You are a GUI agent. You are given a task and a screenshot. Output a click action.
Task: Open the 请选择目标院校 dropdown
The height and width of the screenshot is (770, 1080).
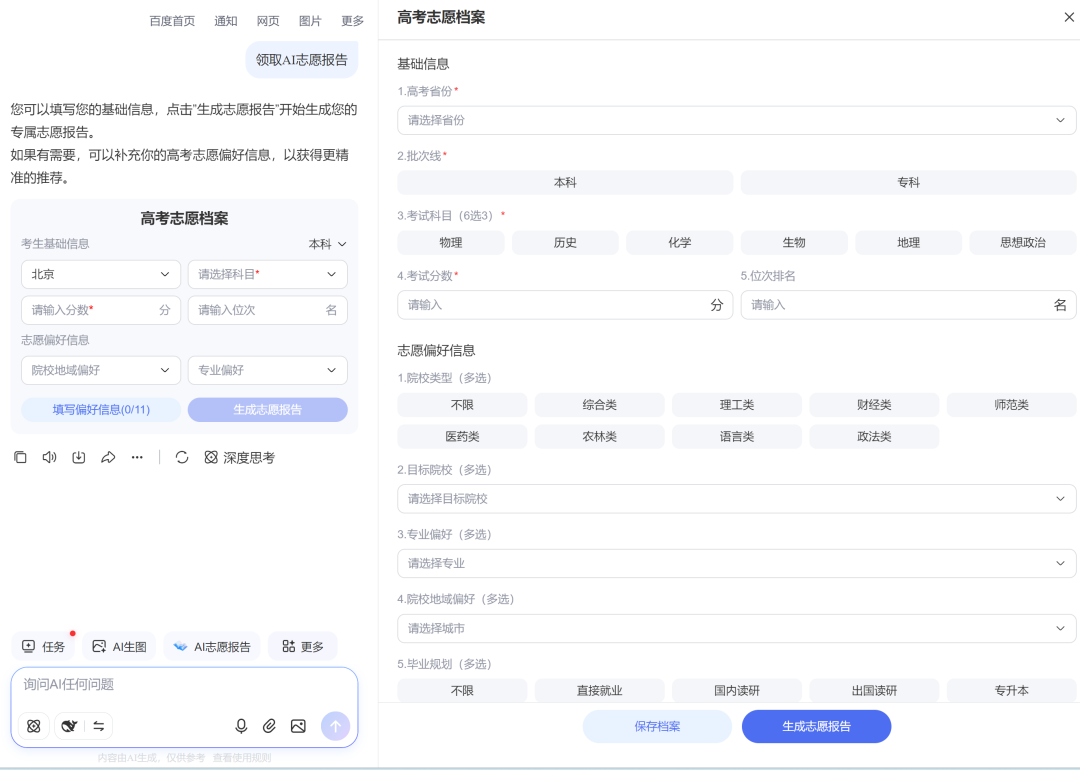click(736, 499)
